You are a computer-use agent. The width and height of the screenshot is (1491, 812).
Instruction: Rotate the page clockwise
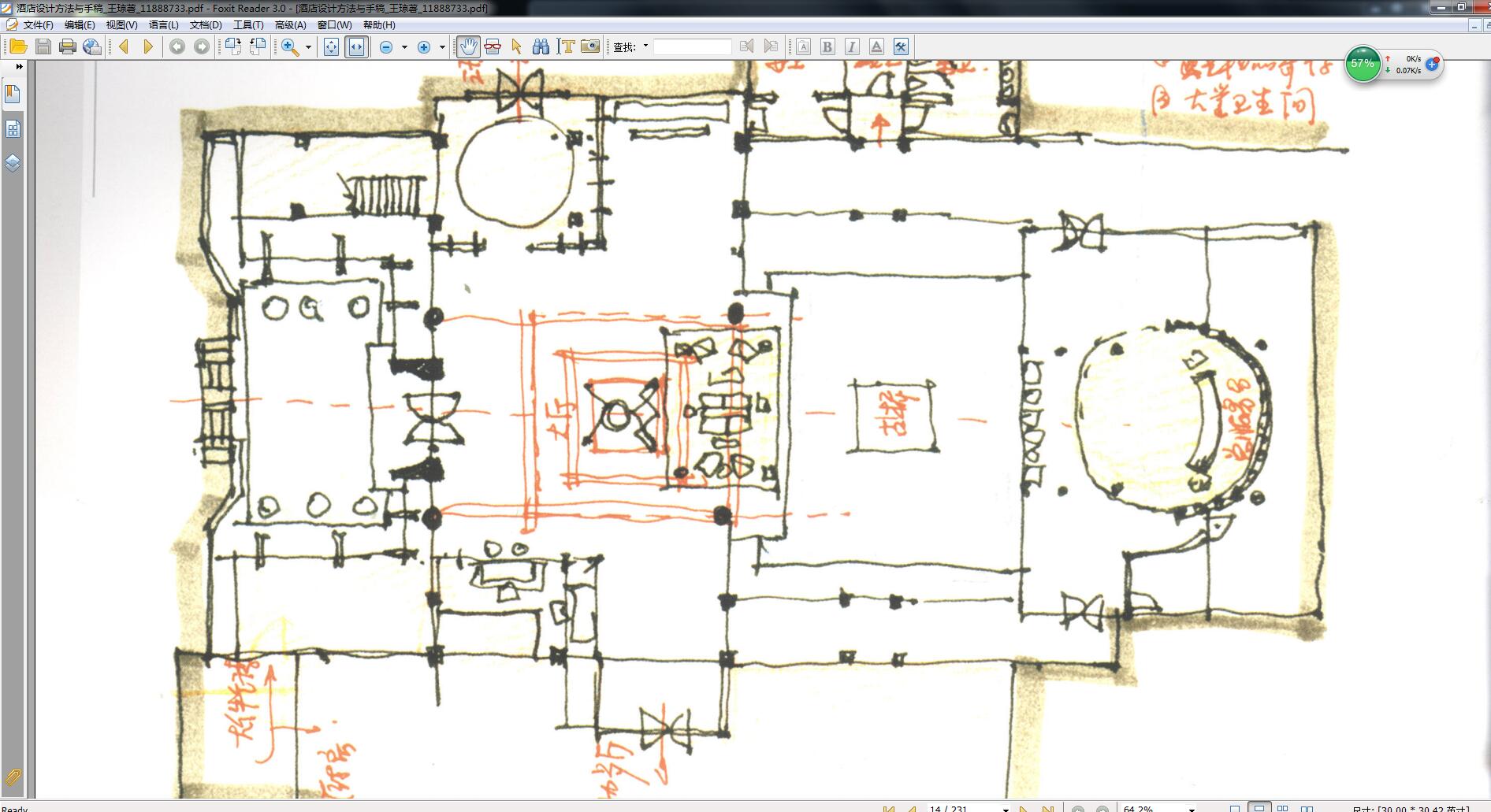[x=233, y=47]
